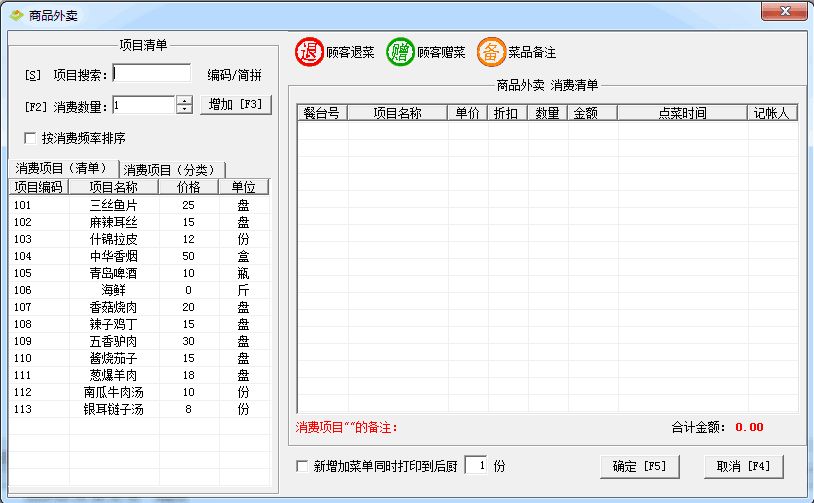Screen dimensions: 814x503
Task: Confirm with the 确定 [F5] button
Action: point(640,467)
